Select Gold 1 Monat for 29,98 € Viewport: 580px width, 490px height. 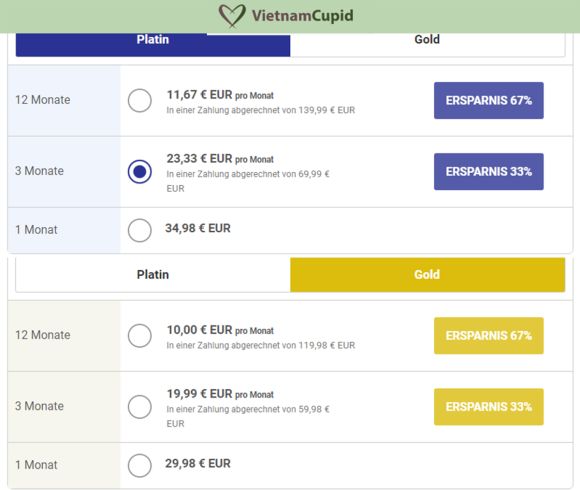click(139, 466)
